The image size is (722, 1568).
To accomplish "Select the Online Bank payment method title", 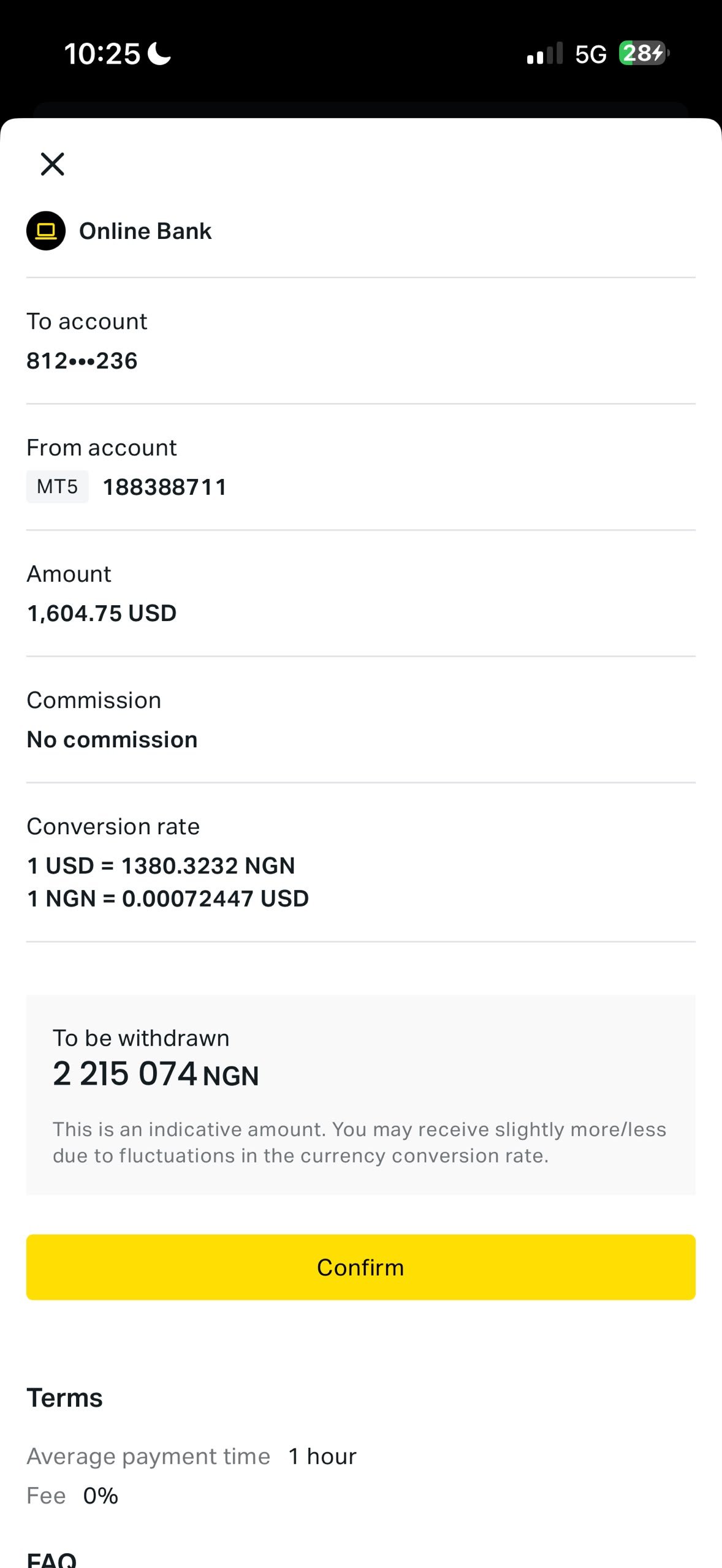I will click(145, 231).
